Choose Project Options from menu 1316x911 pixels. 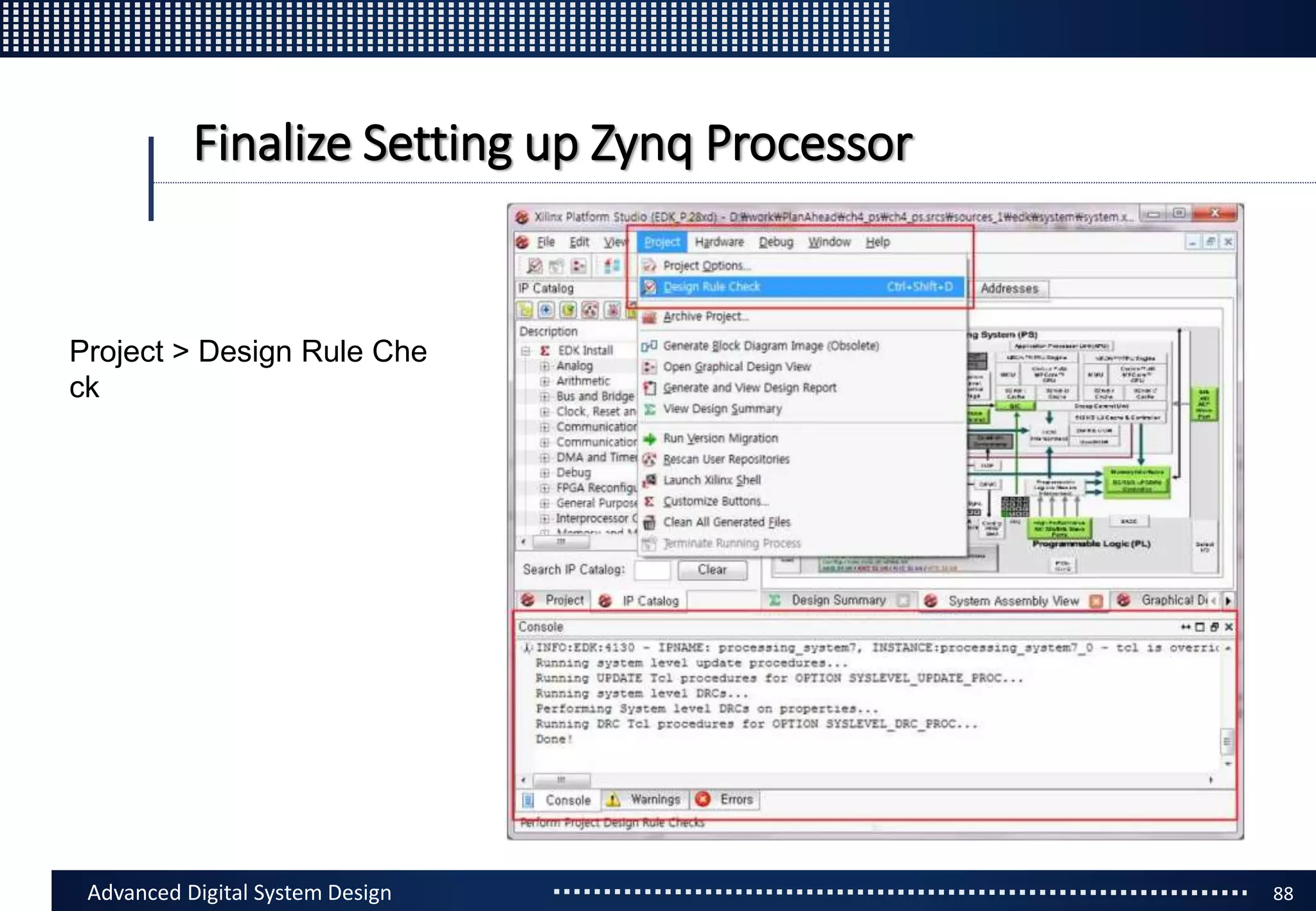pos(802,265)
